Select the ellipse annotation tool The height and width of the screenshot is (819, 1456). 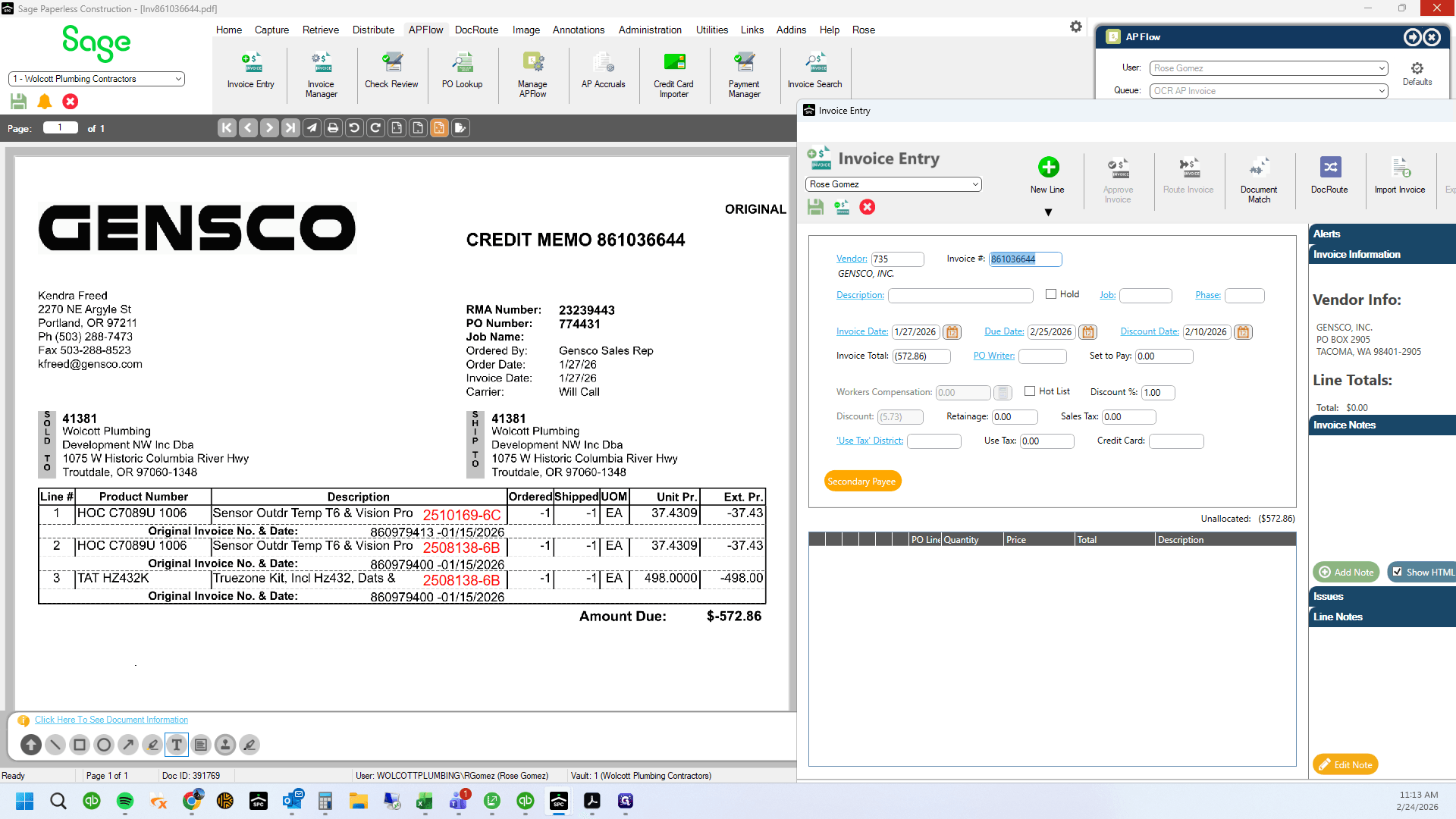(x=104, y=745)
